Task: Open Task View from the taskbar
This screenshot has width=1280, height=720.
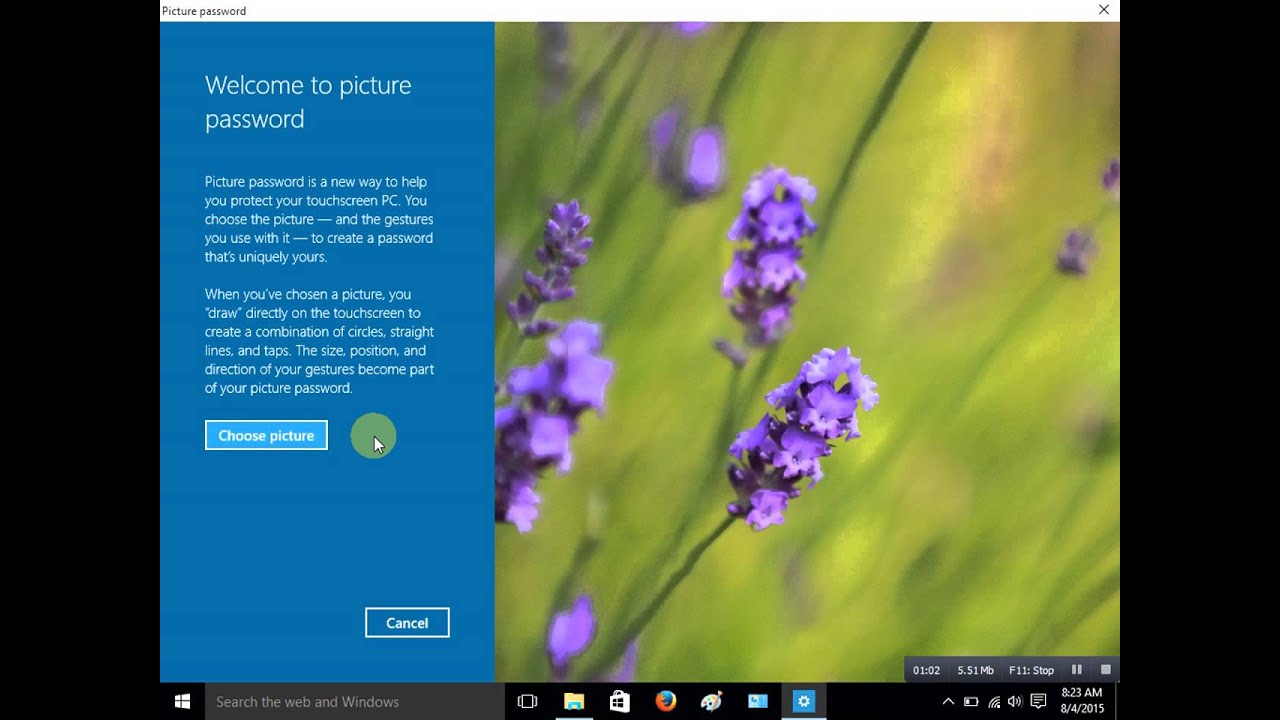Action: [527, 701]
